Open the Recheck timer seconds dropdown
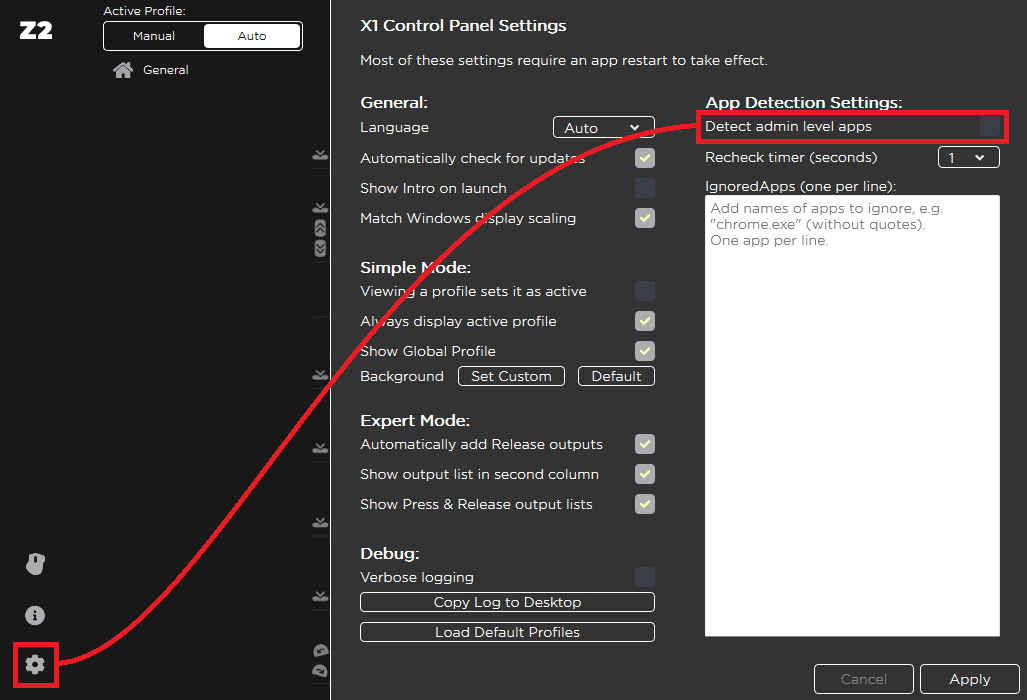Screen dimensions: 1027x700 [969, 158]
